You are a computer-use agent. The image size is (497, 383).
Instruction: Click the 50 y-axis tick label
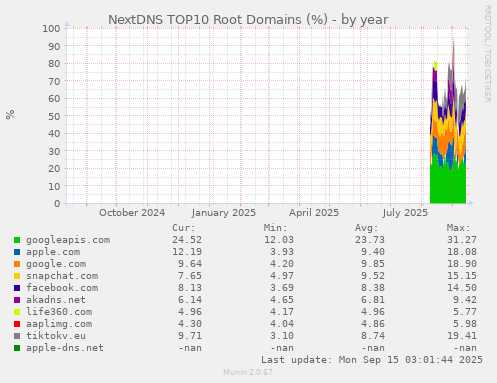pyautogui.click(x=54, y=116)
